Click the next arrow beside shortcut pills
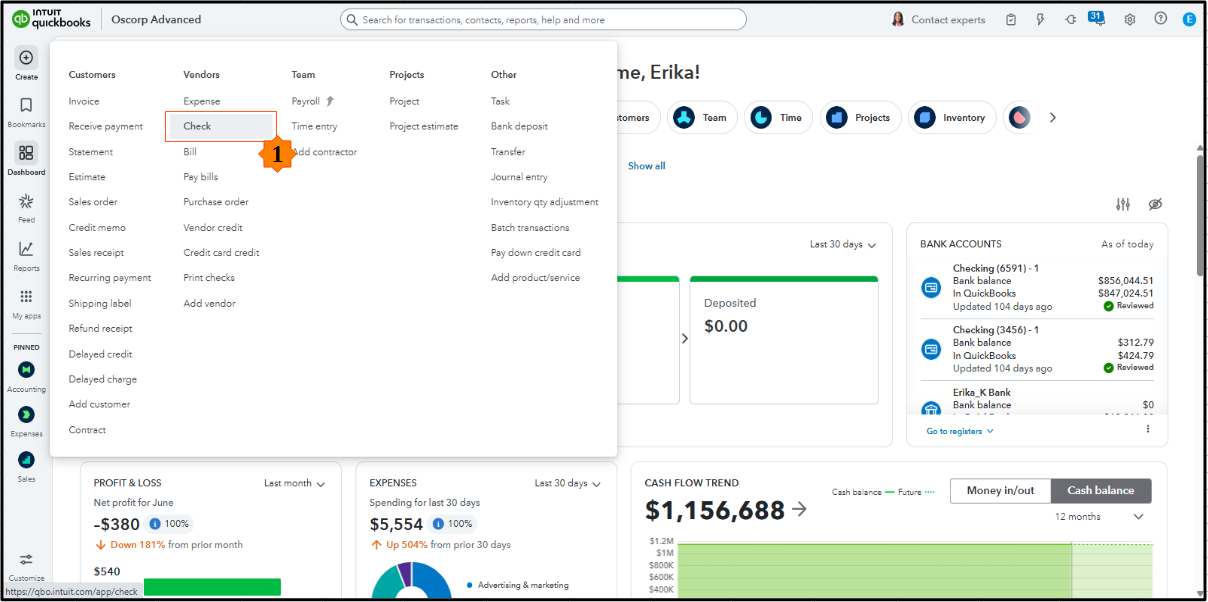Screen dimensions: 1208x602 tap(1052, 118)
